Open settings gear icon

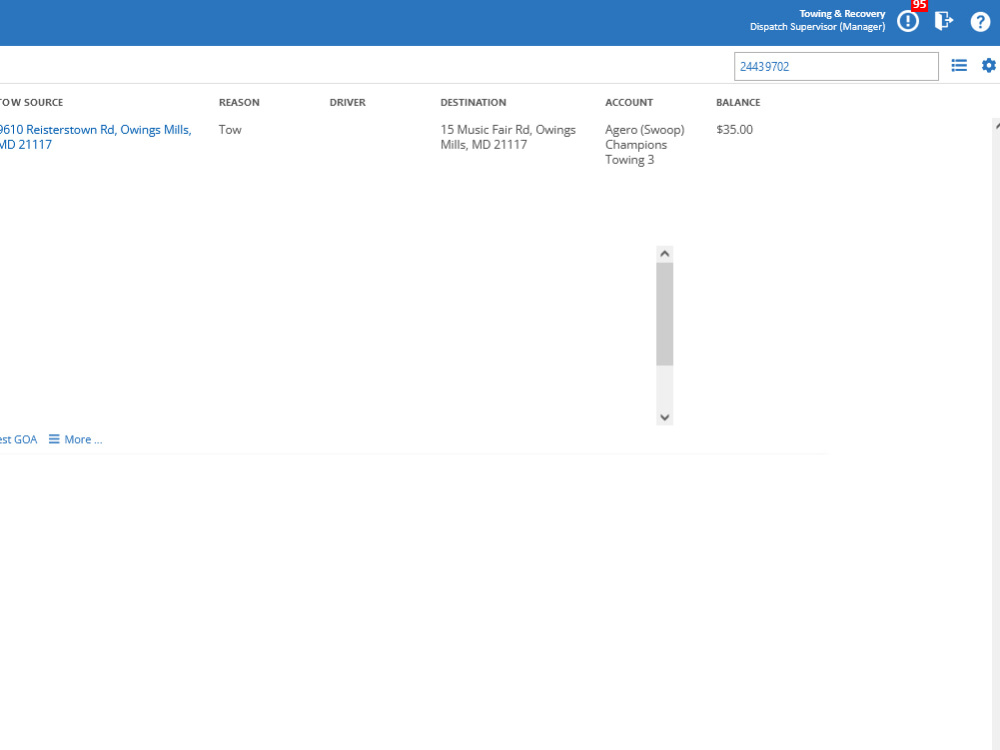click(x=989, y=65)
